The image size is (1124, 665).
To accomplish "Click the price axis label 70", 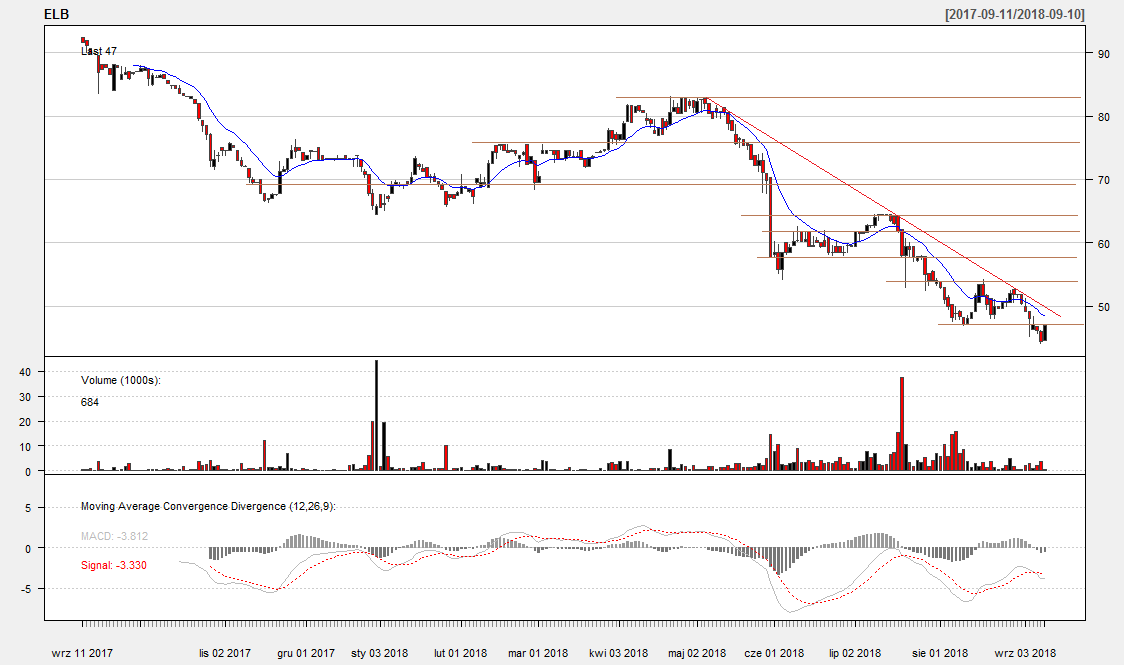I will 1103,180.
